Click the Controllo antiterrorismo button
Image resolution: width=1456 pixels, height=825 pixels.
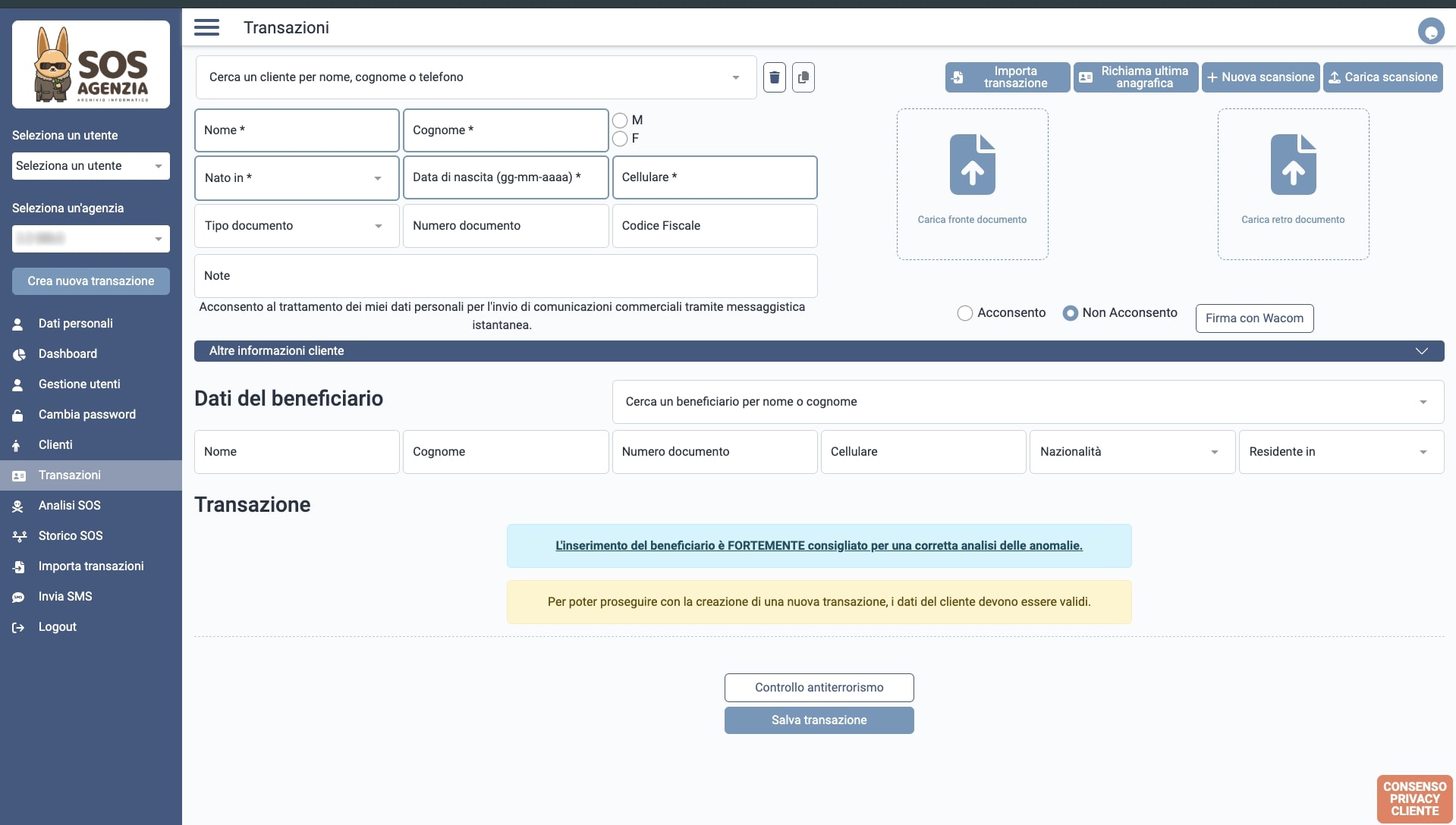[819, 688]
